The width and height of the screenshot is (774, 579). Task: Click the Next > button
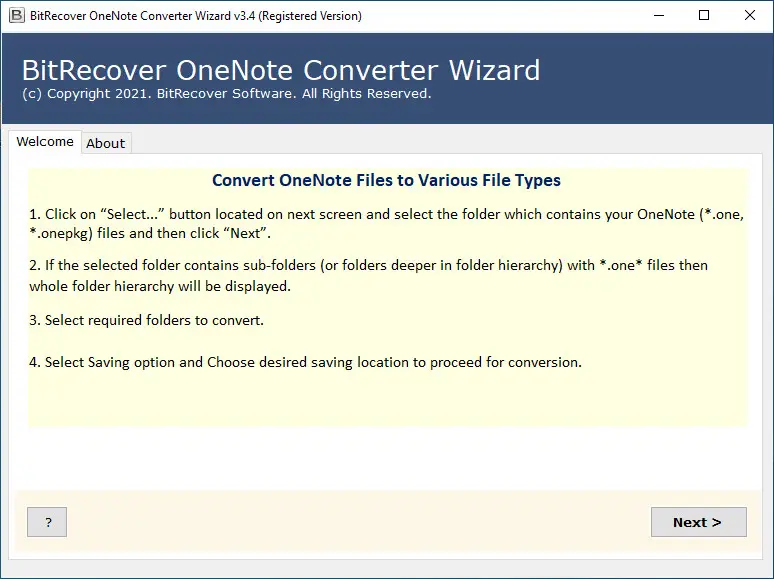coord(698,522)
